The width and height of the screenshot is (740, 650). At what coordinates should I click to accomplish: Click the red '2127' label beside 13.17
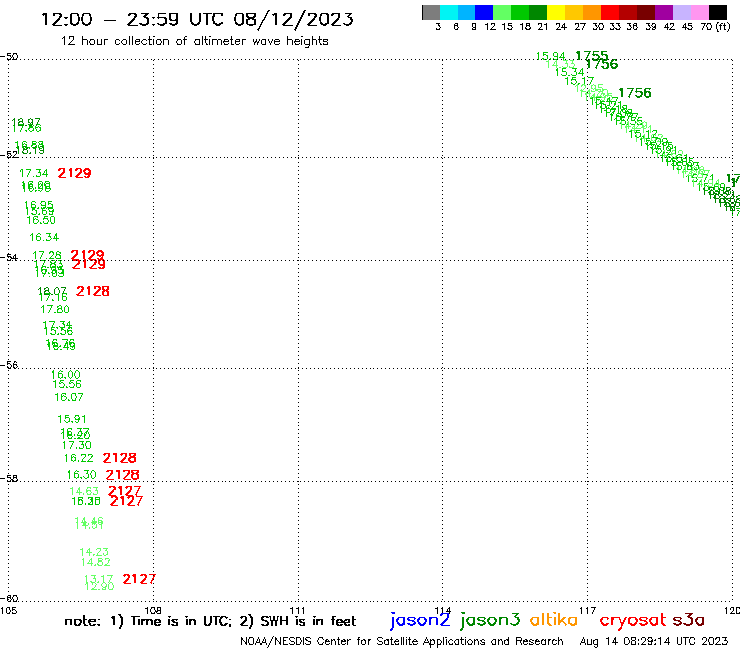(139, 579)
